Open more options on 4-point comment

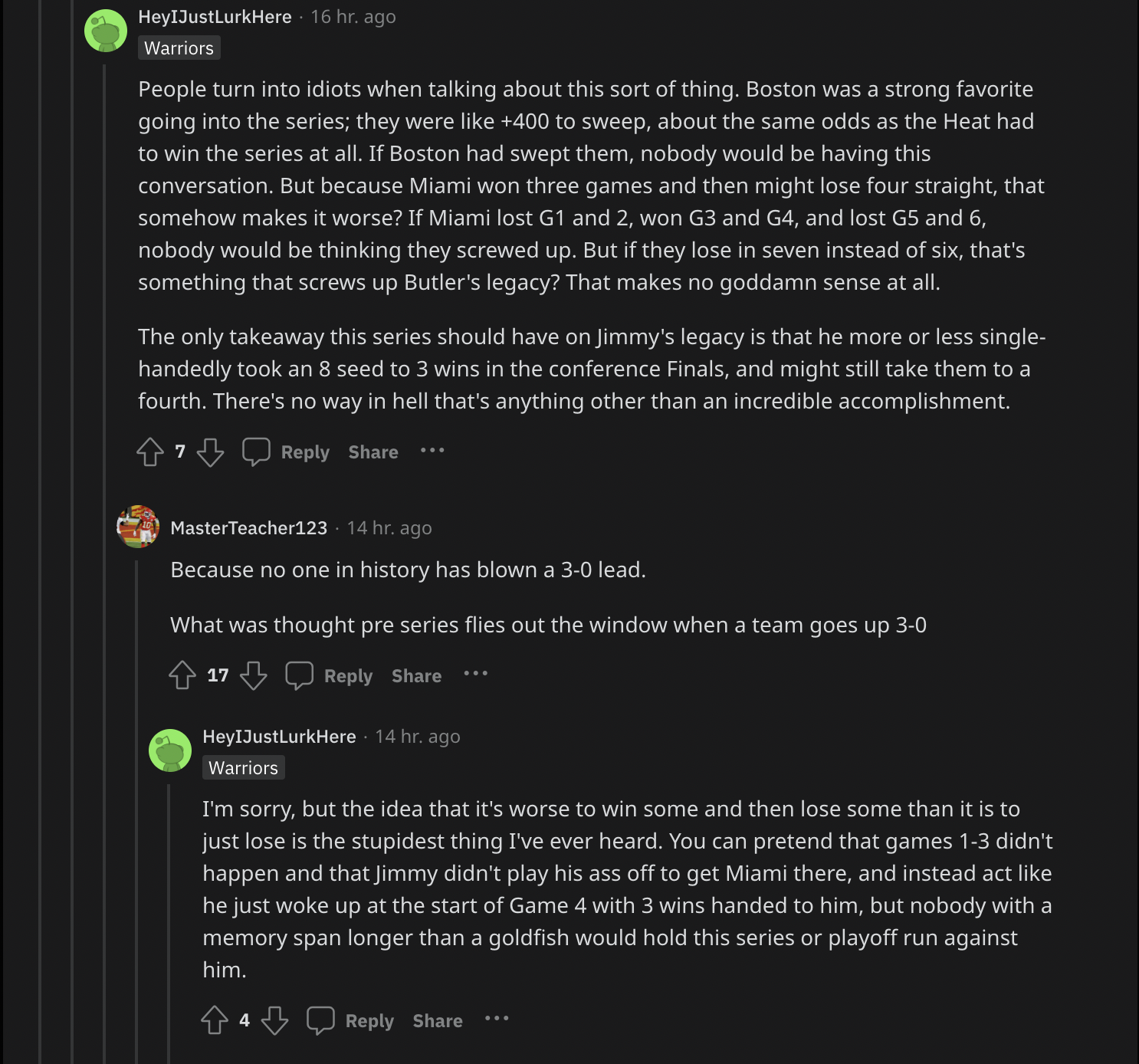coord(497,1019)
